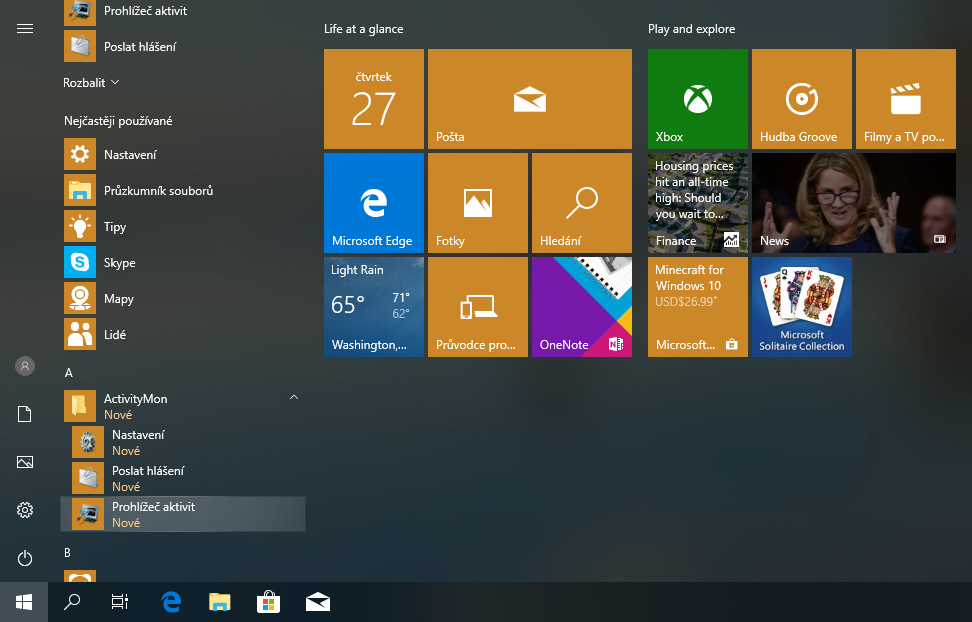Jump to letter A section header

pyautogui.click(x=69, y=373)
